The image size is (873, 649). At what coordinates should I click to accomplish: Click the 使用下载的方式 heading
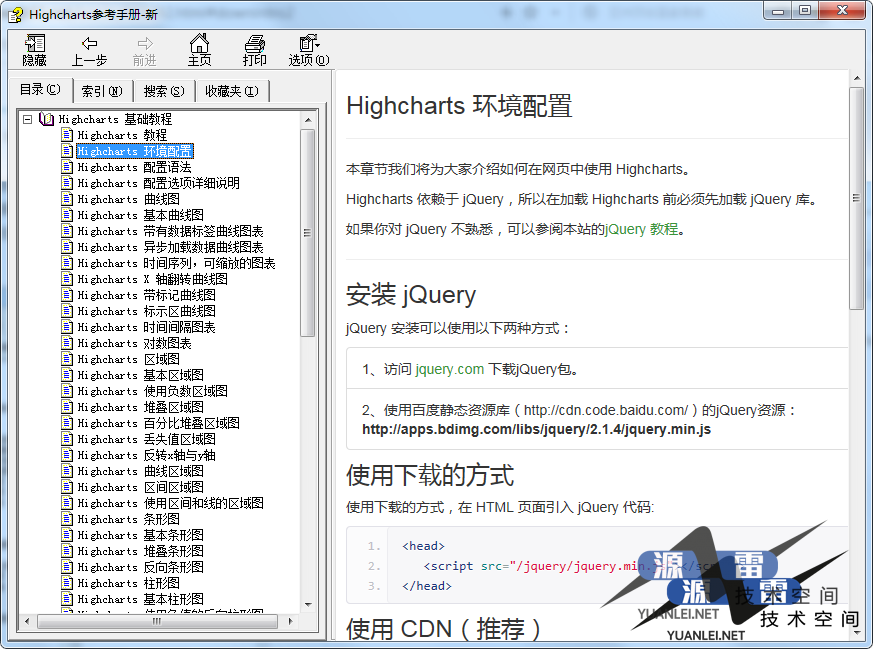point(430,475)
